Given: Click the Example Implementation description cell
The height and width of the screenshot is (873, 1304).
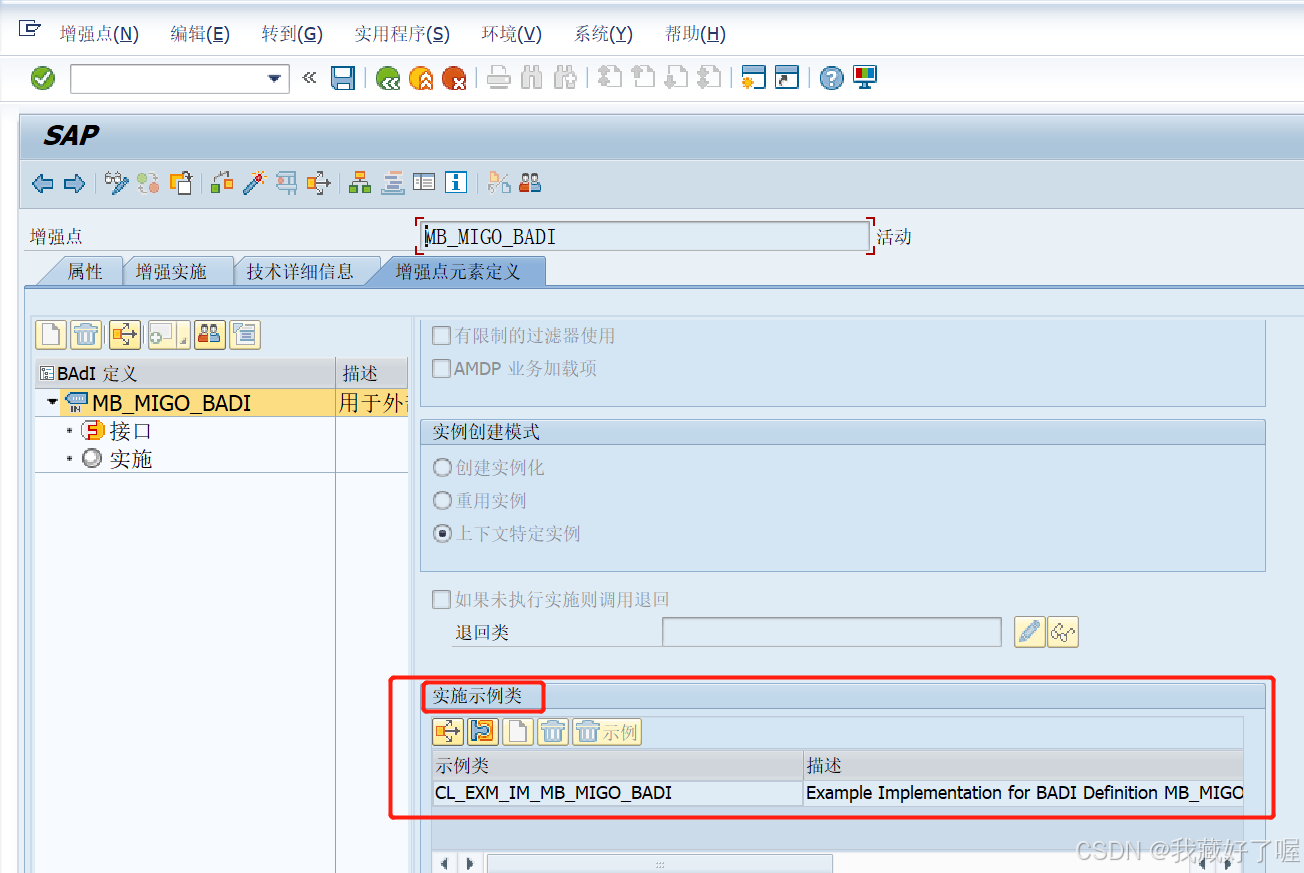Looking at the screenshot, I should (1024, 793).
